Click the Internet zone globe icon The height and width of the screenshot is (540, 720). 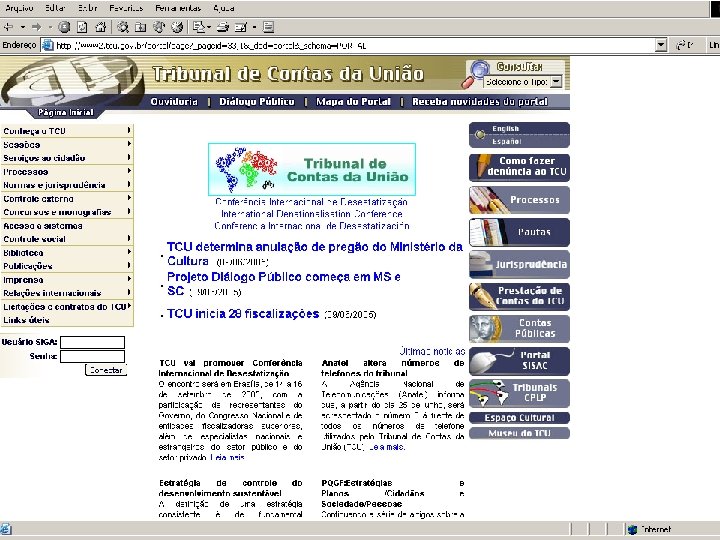632,529
